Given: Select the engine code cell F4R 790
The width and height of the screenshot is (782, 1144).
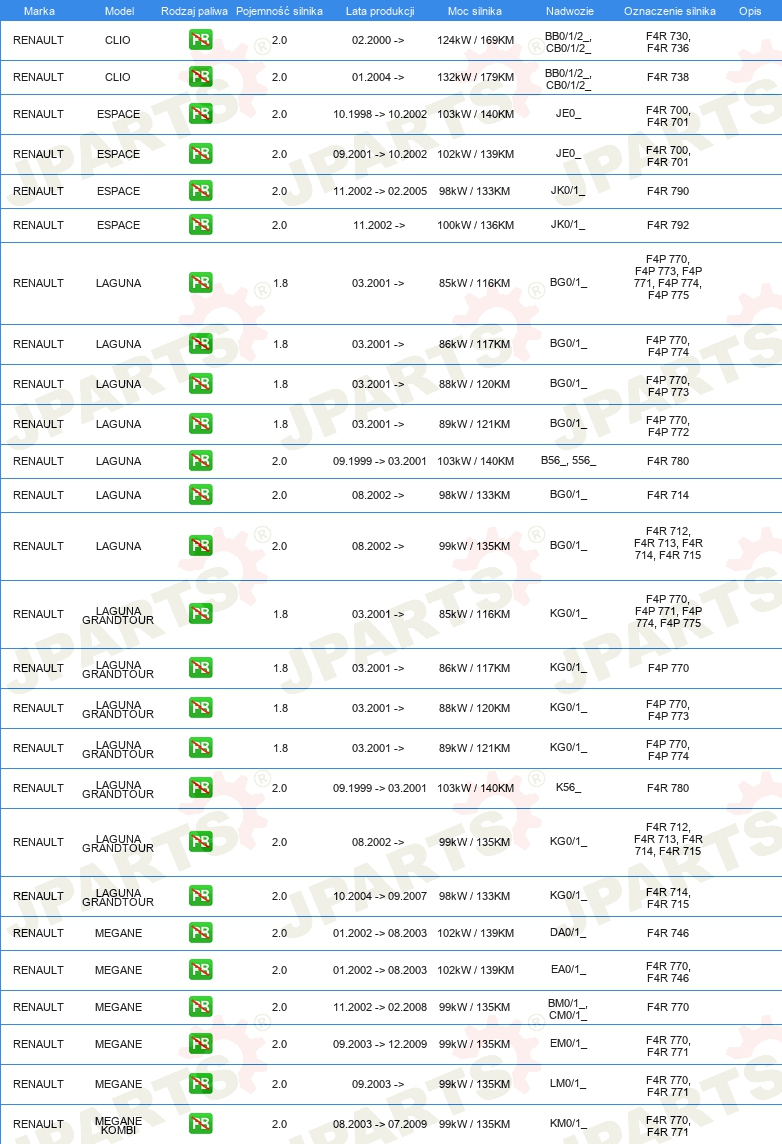Looking at the screenshot, I should [667, 191].
